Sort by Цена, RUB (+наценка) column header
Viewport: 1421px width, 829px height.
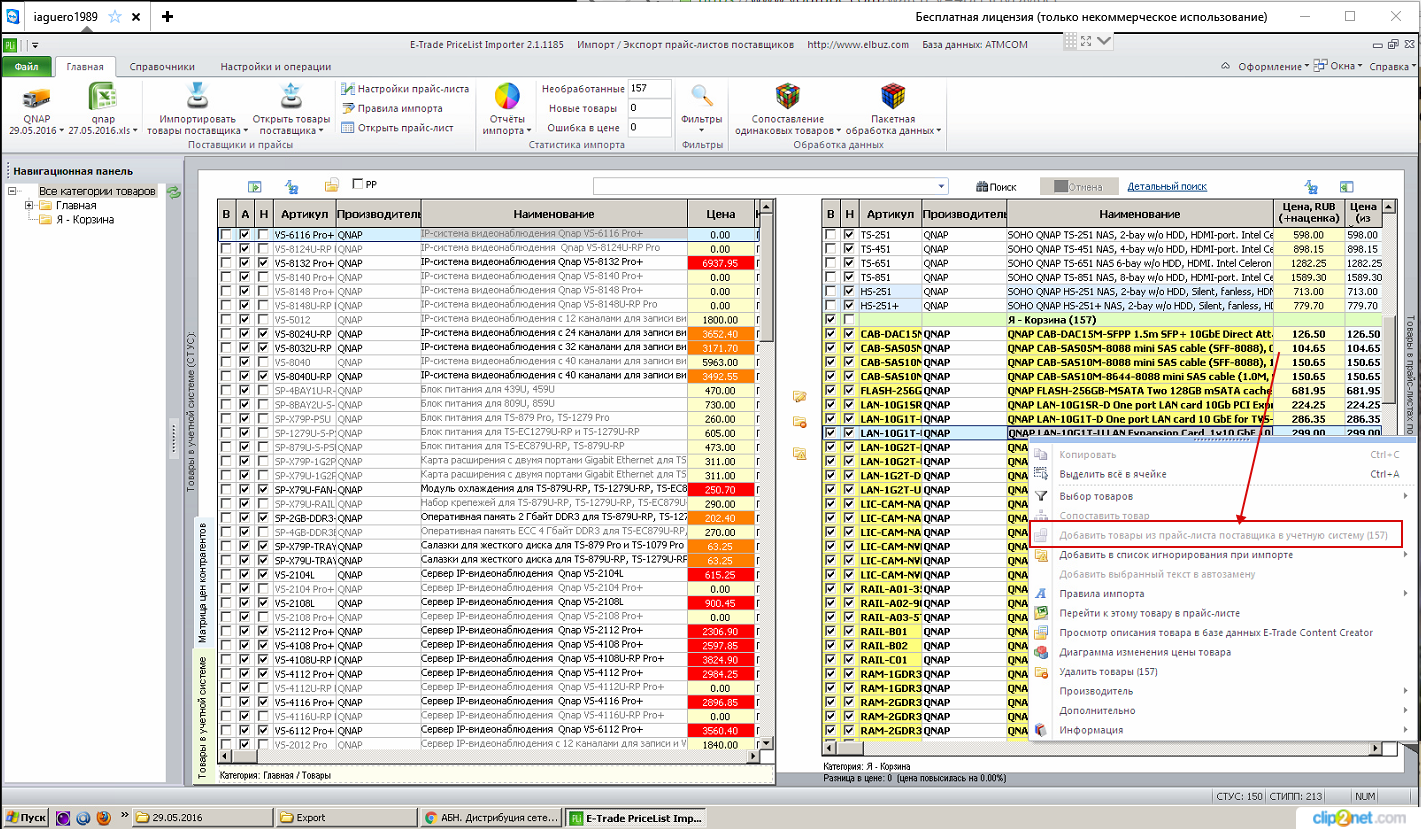[x=1309, y=213]
